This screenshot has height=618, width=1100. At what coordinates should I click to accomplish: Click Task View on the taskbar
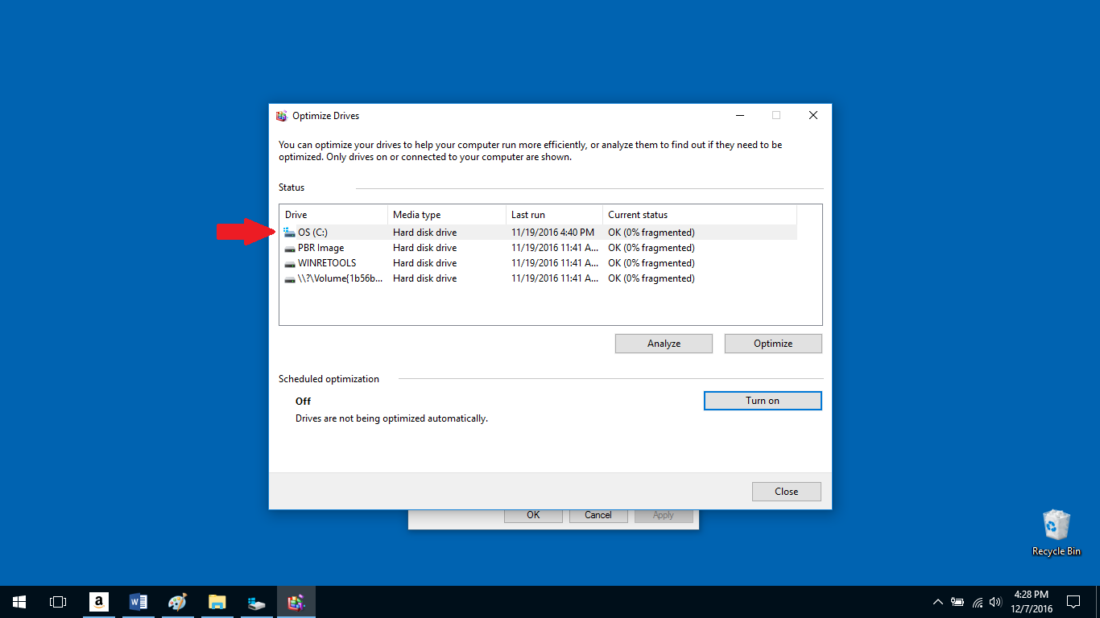57,601
